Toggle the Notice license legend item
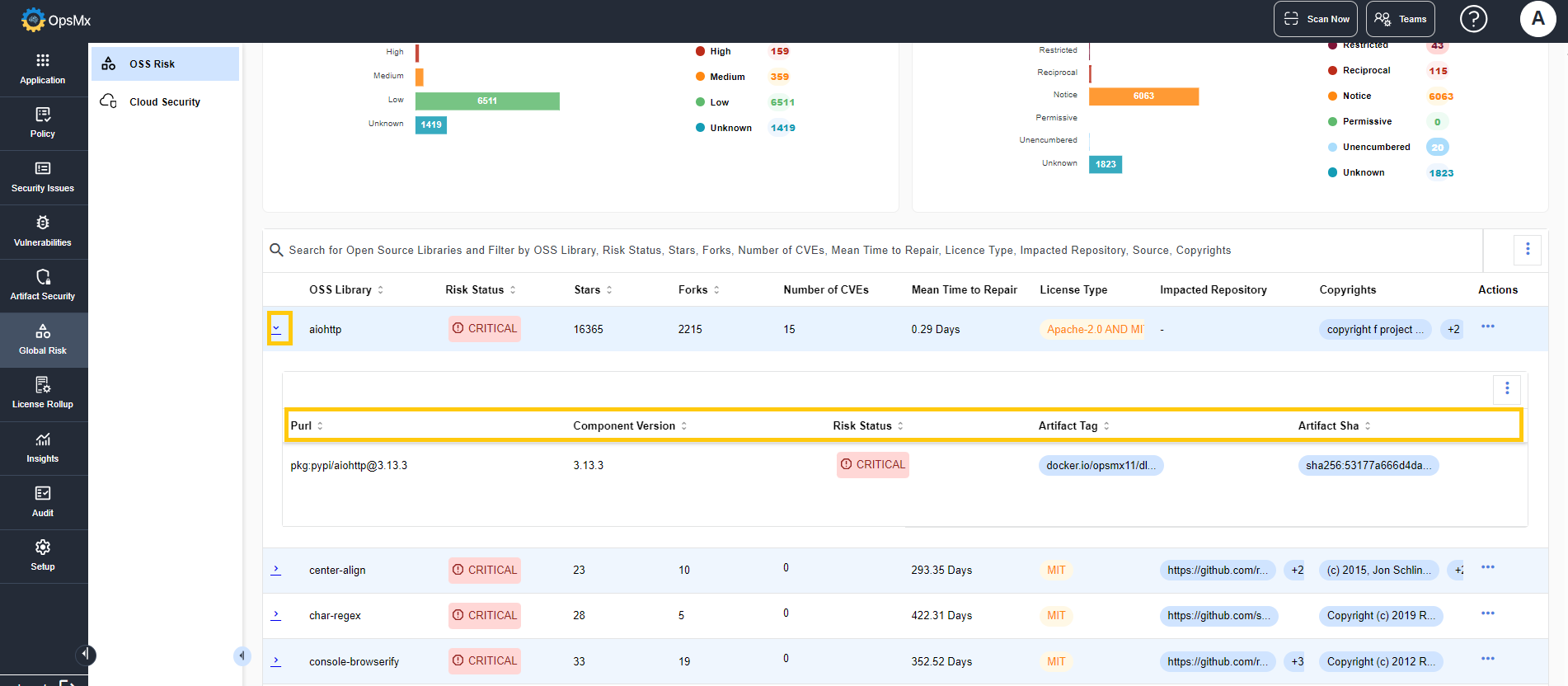1568x686 pixels. (1356, 96)
